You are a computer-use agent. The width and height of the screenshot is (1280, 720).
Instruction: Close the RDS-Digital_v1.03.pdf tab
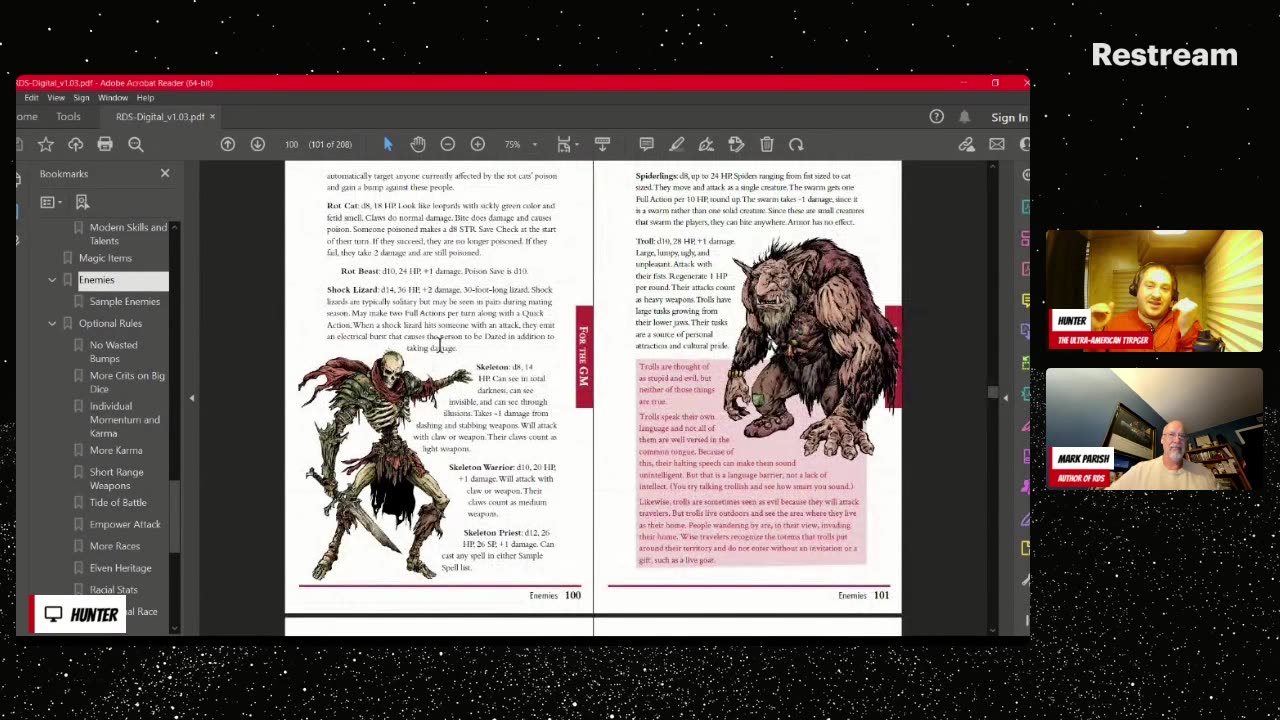point(212,117)
